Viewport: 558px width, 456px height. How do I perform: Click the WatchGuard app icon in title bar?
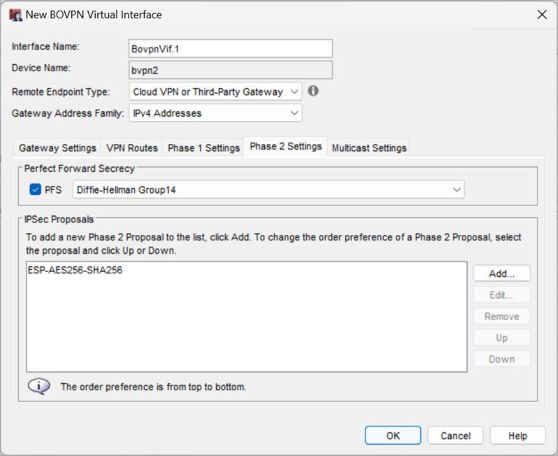(15, 15)
